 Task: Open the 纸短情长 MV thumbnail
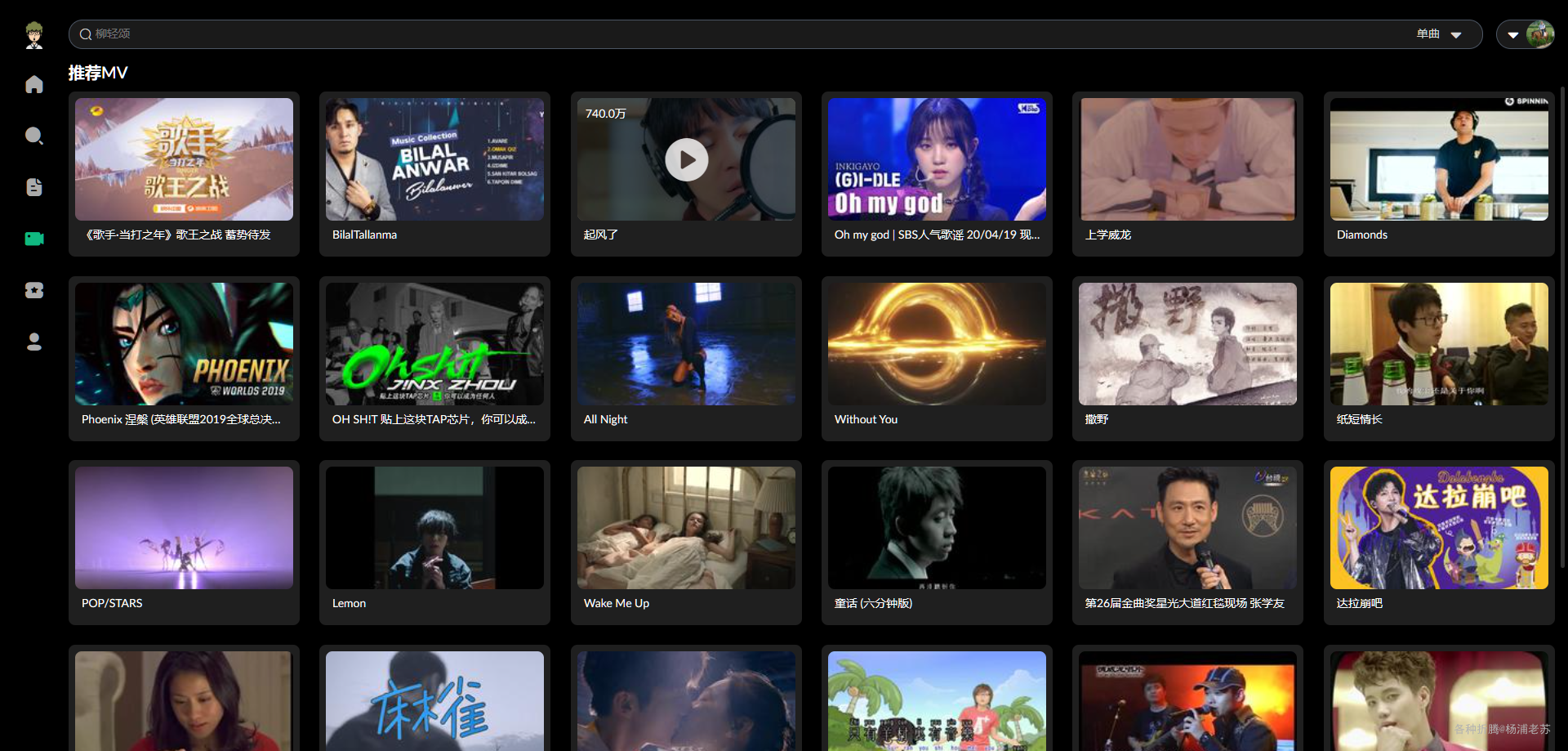[1439, 344]
